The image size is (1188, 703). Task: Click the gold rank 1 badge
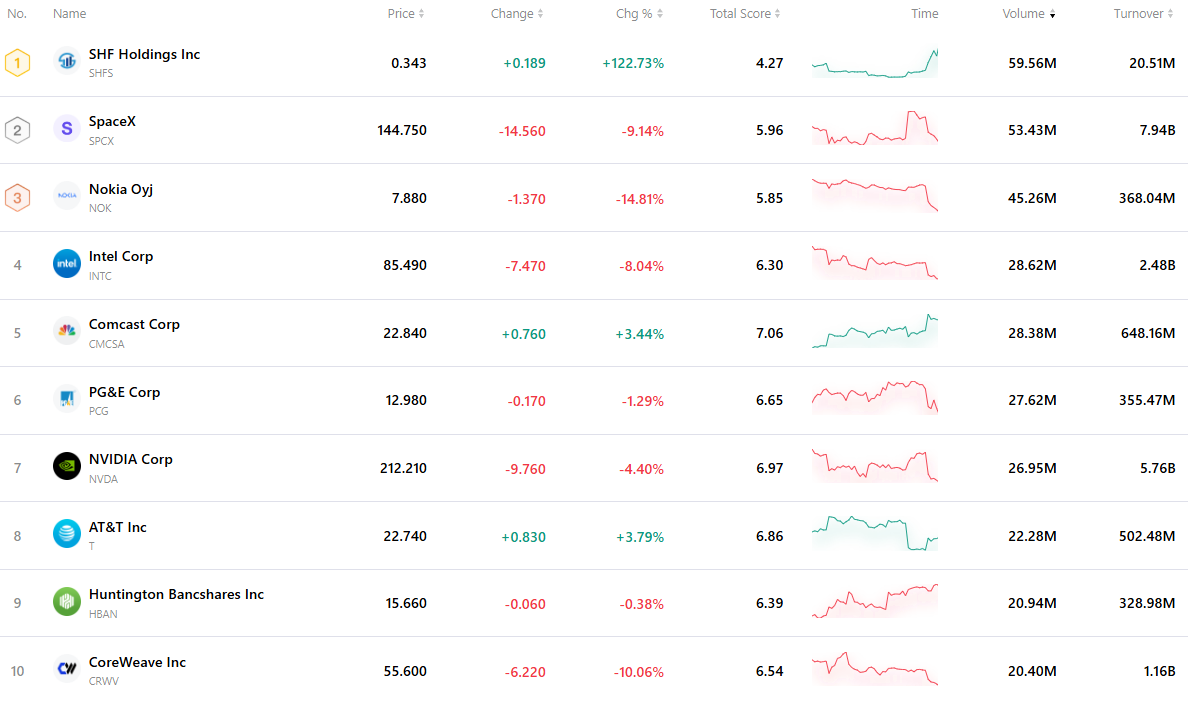(17, 63)
